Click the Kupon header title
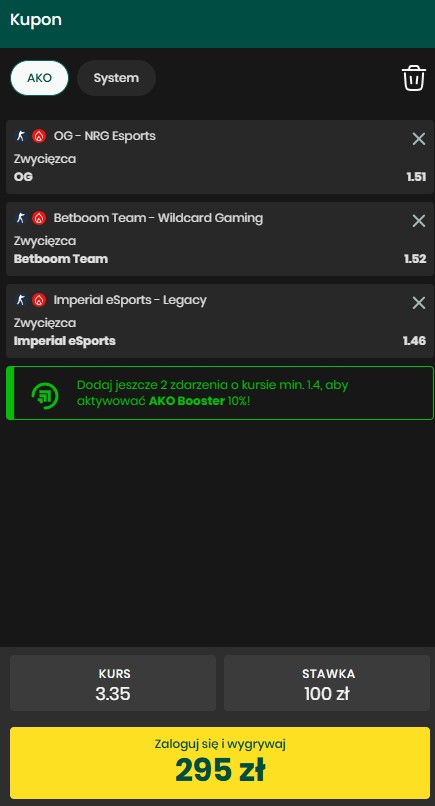The height and width of the screenshot is (806, 435). [x=36, y=20]
